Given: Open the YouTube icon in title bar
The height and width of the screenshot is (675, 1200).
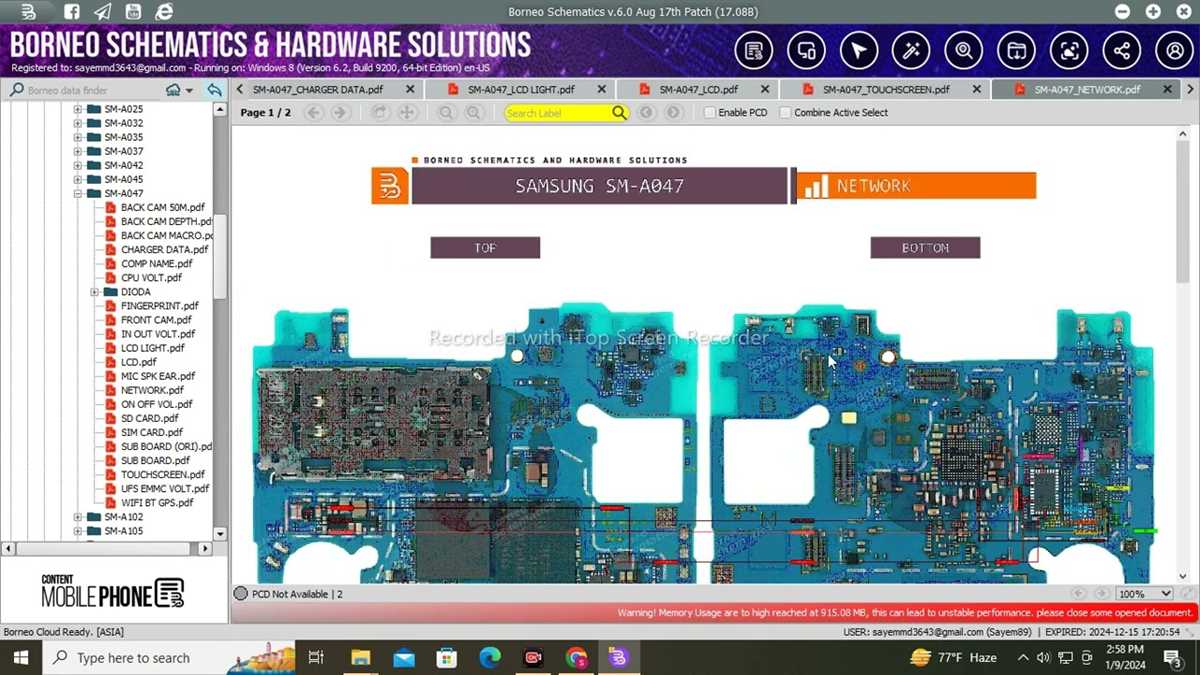Looking at the screenshot, I should tap(133, 12).
